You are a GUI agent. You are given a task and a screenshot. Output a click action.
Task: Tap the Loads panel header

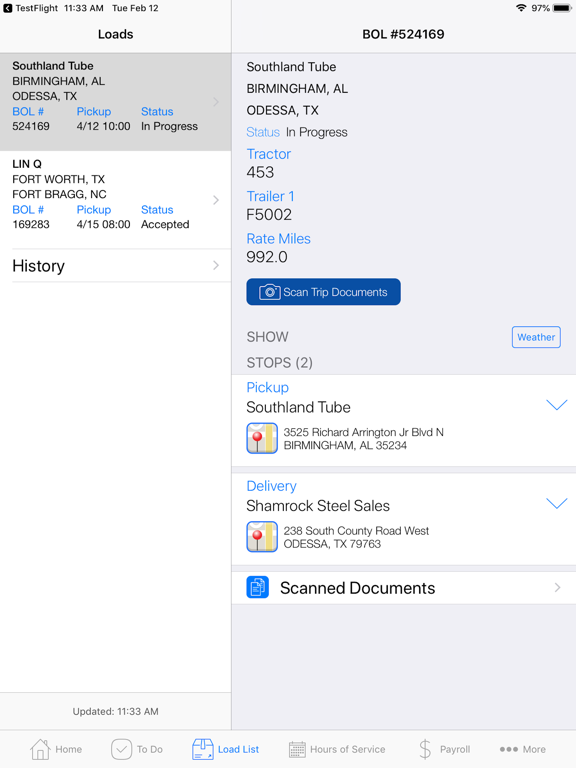pyautogui.click(x=116, y=34)
